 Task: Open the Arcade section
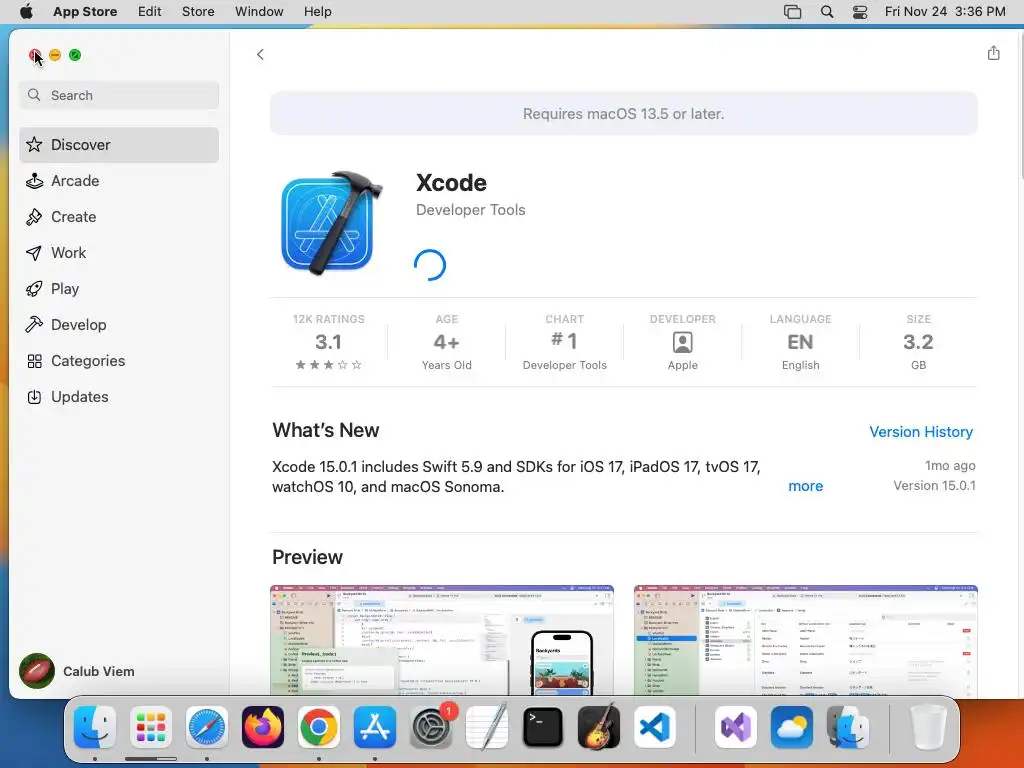click(x=119, y=181)
